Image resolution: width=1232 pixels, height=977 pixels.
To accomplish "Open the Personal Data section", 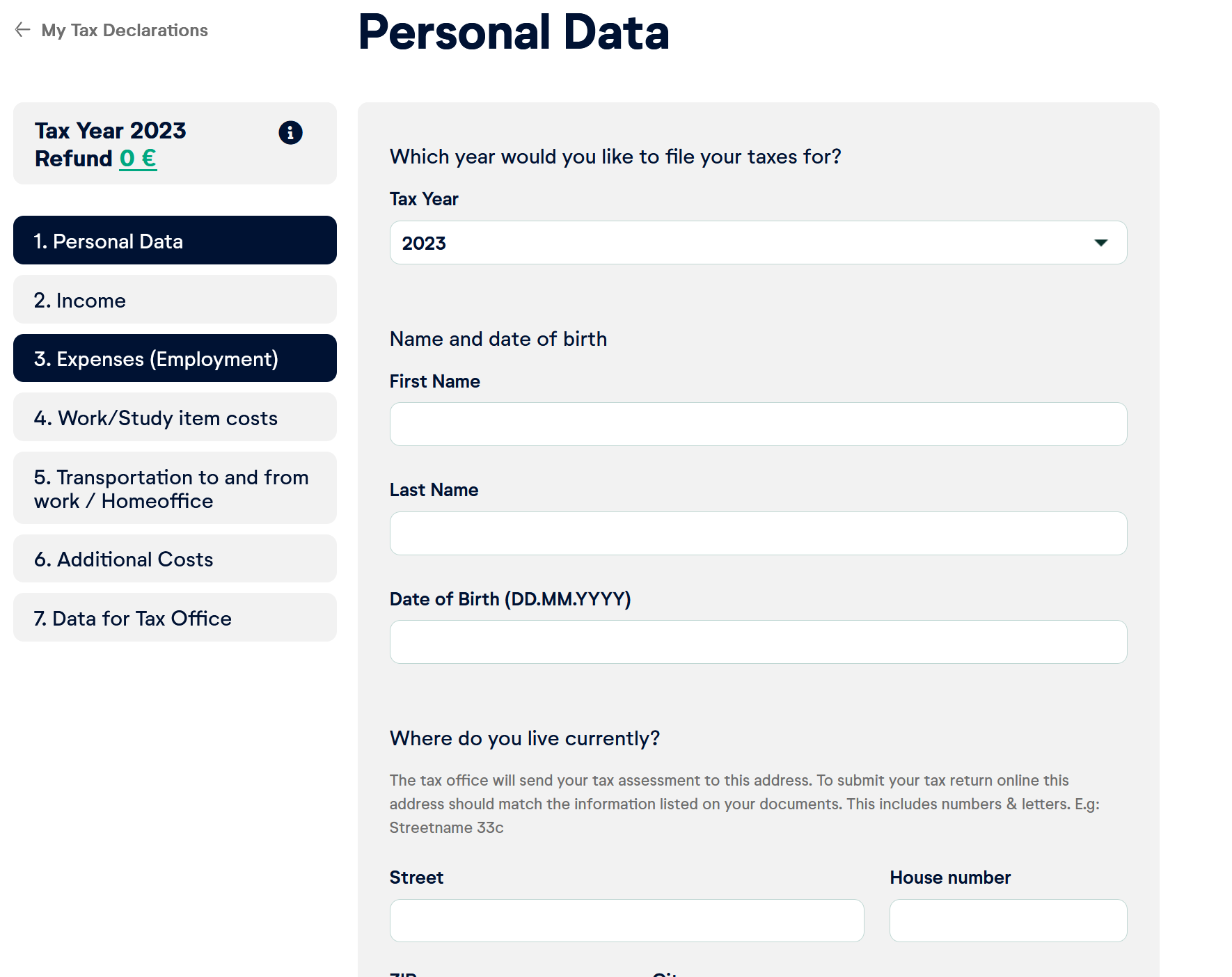I will coord(174,241).
